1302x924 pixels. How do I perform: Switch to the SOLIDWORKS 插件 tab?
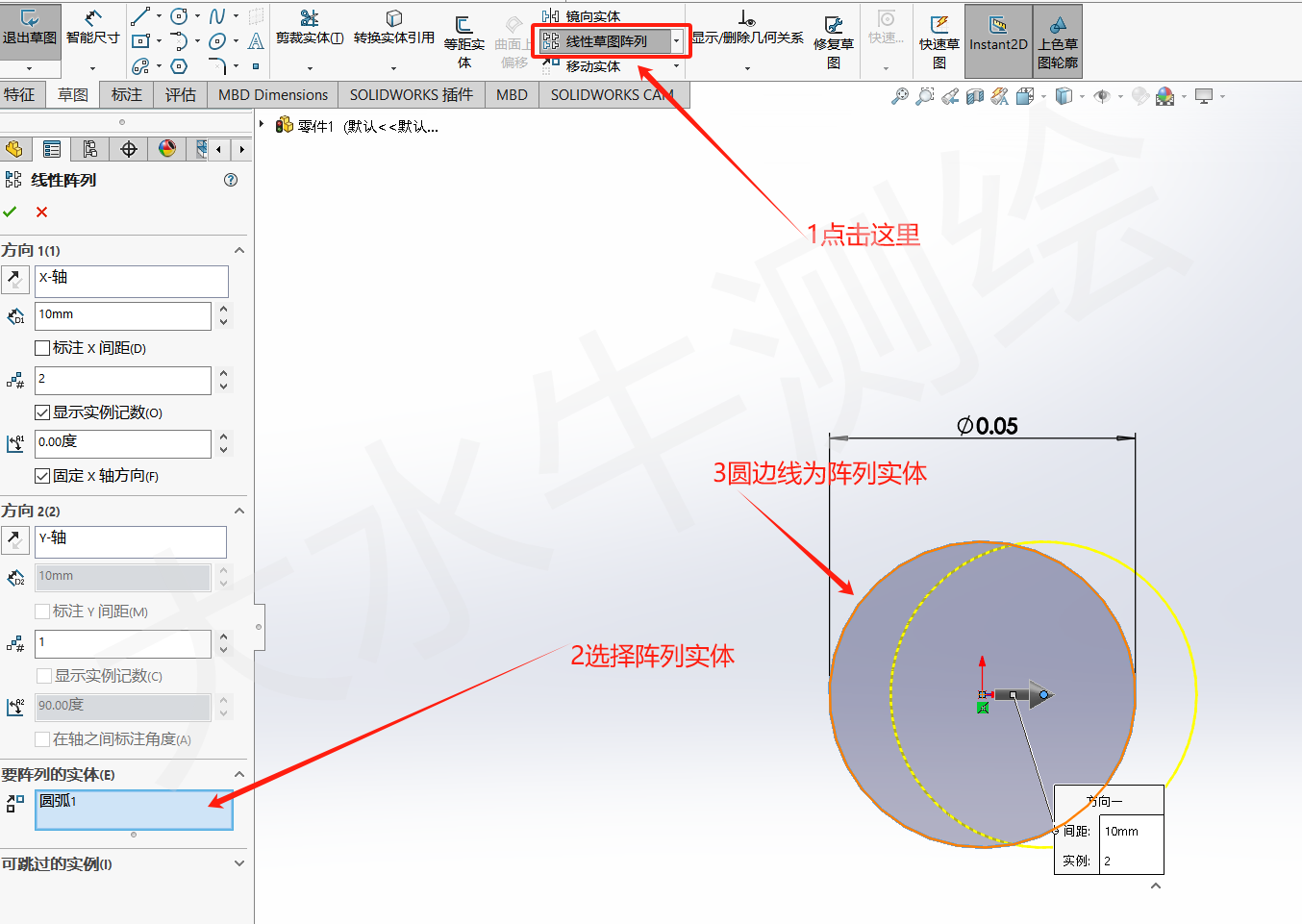pyautogui.click(x=411, y=95)
